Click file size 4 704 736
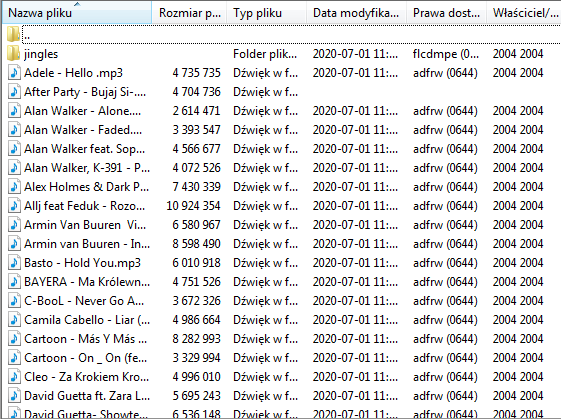This screenshot has width=561, height=419. coord(196,92)
